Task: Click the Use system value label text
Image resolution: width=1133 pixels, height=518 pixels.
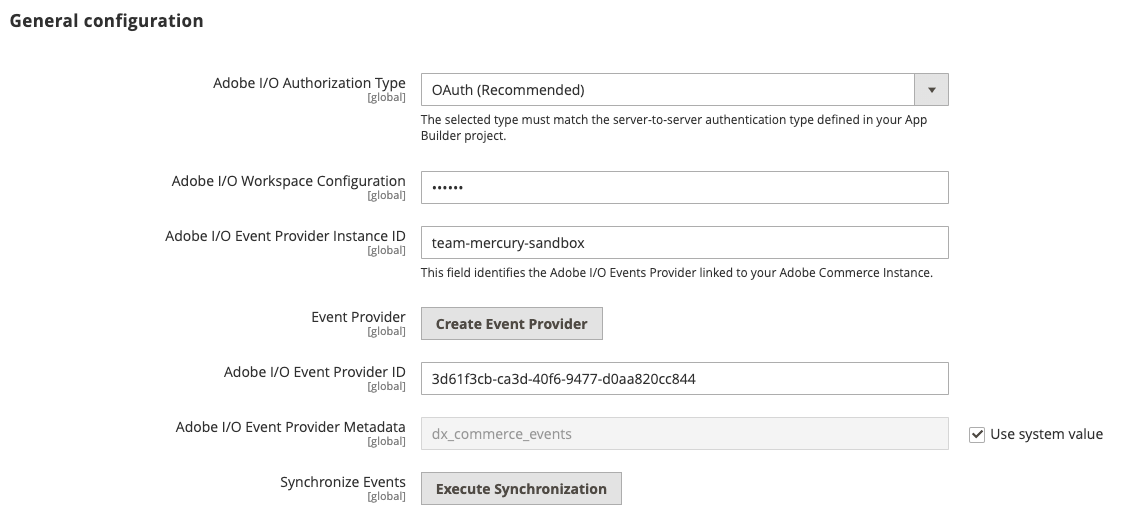Action: [x=1046, y=434]
